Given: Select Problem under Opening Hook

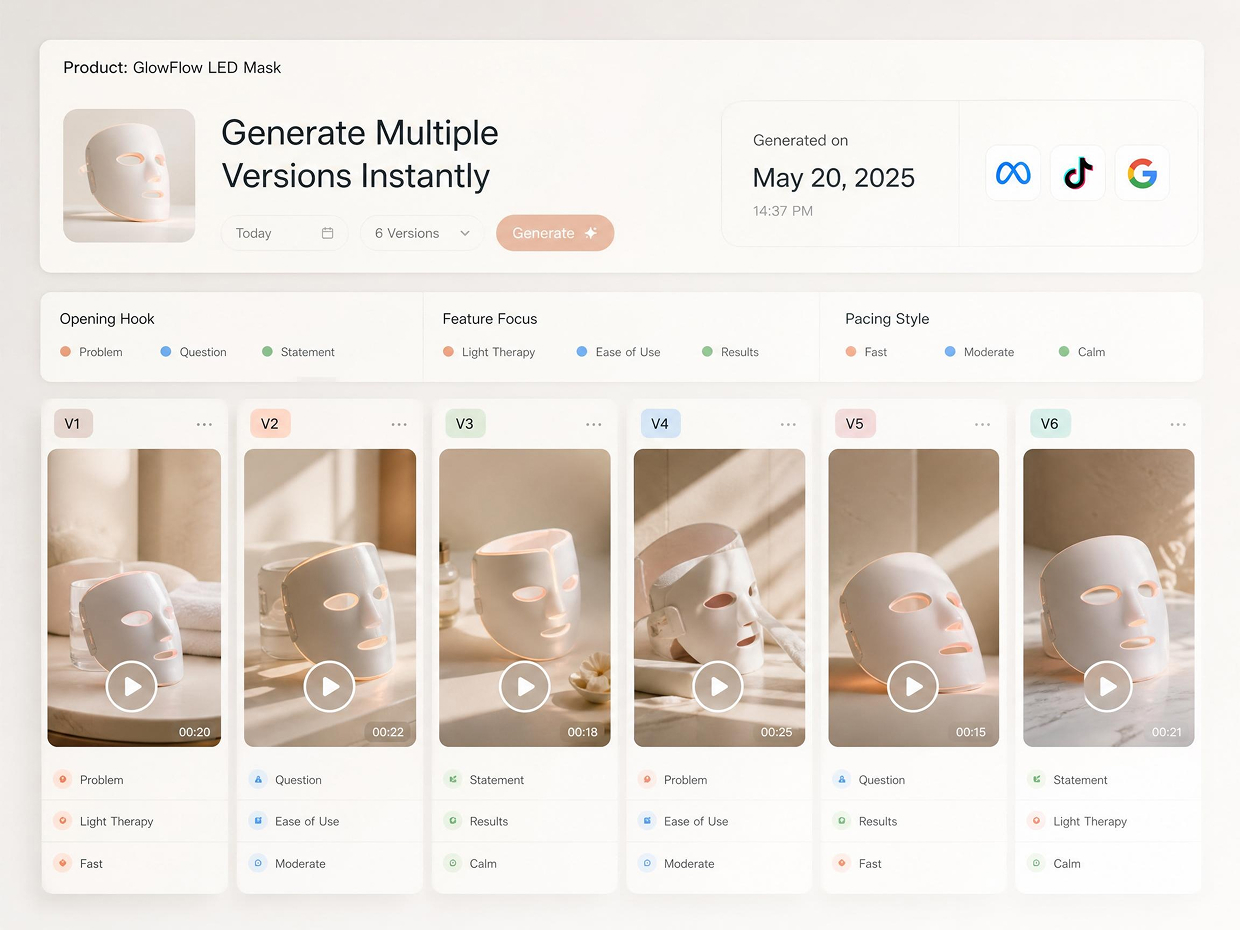Looking at the screenshot, I should (x=91, y=352).
